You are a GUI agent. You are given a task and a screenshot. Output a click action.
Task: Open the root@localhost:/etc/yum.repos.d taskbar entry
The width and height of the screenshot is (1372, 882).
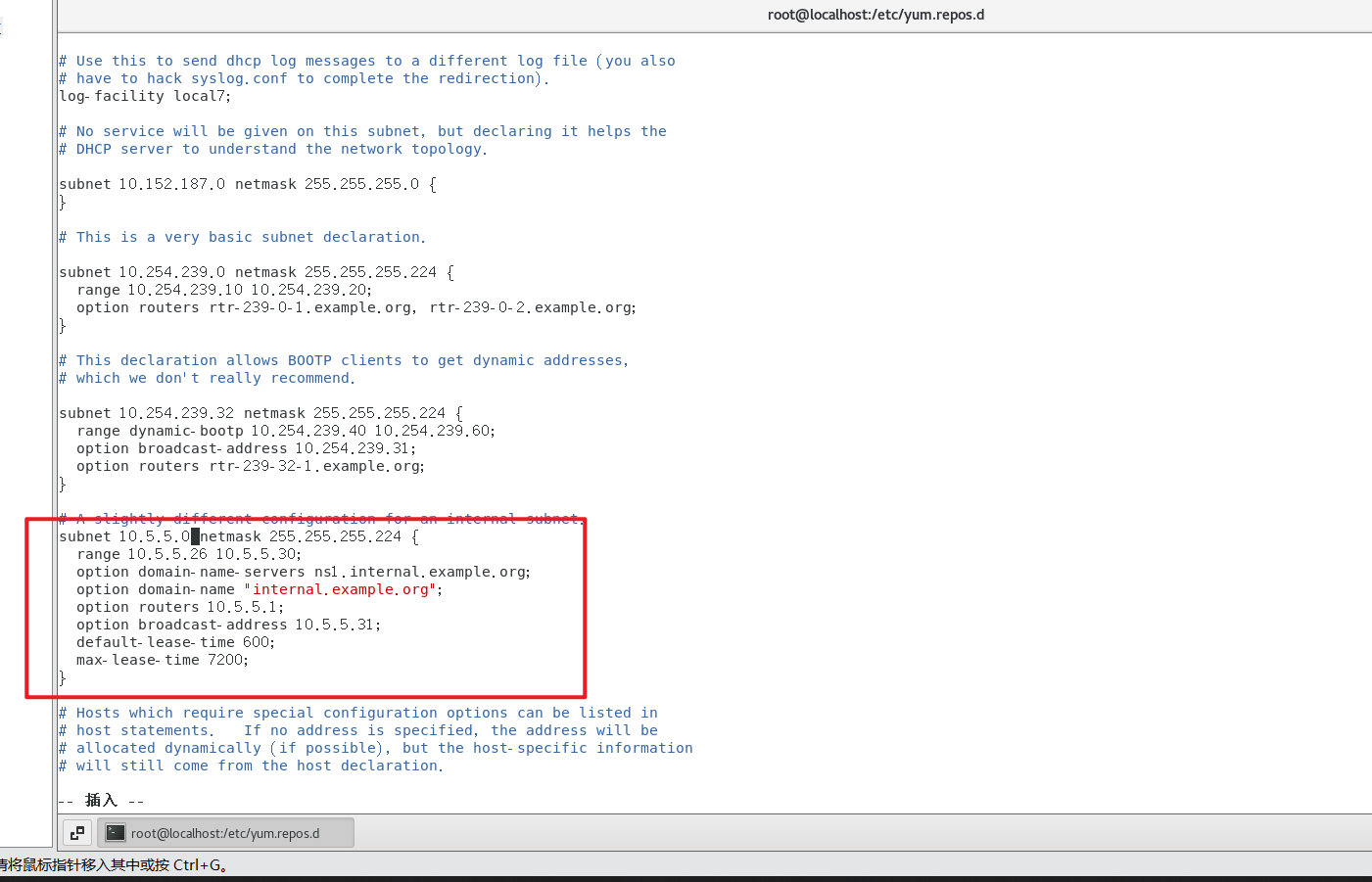click(x=225, y=833)
